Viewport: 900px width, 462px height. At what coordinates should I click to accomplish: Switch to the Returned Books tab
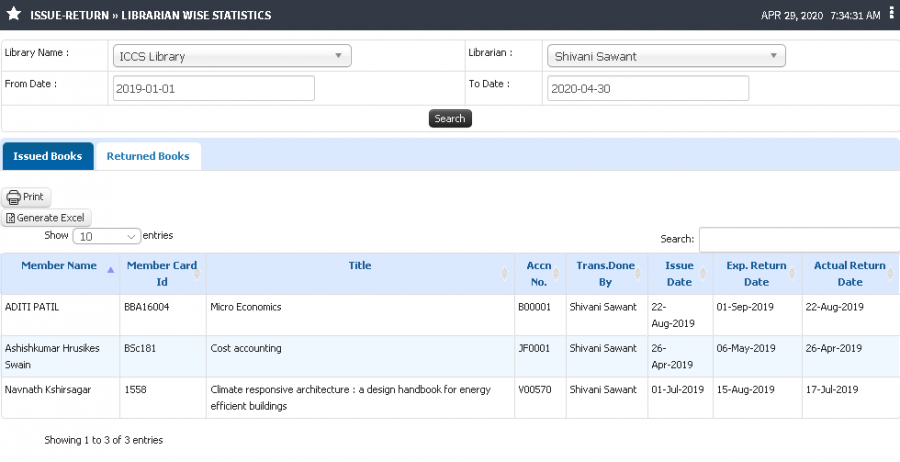click(148, 156)
